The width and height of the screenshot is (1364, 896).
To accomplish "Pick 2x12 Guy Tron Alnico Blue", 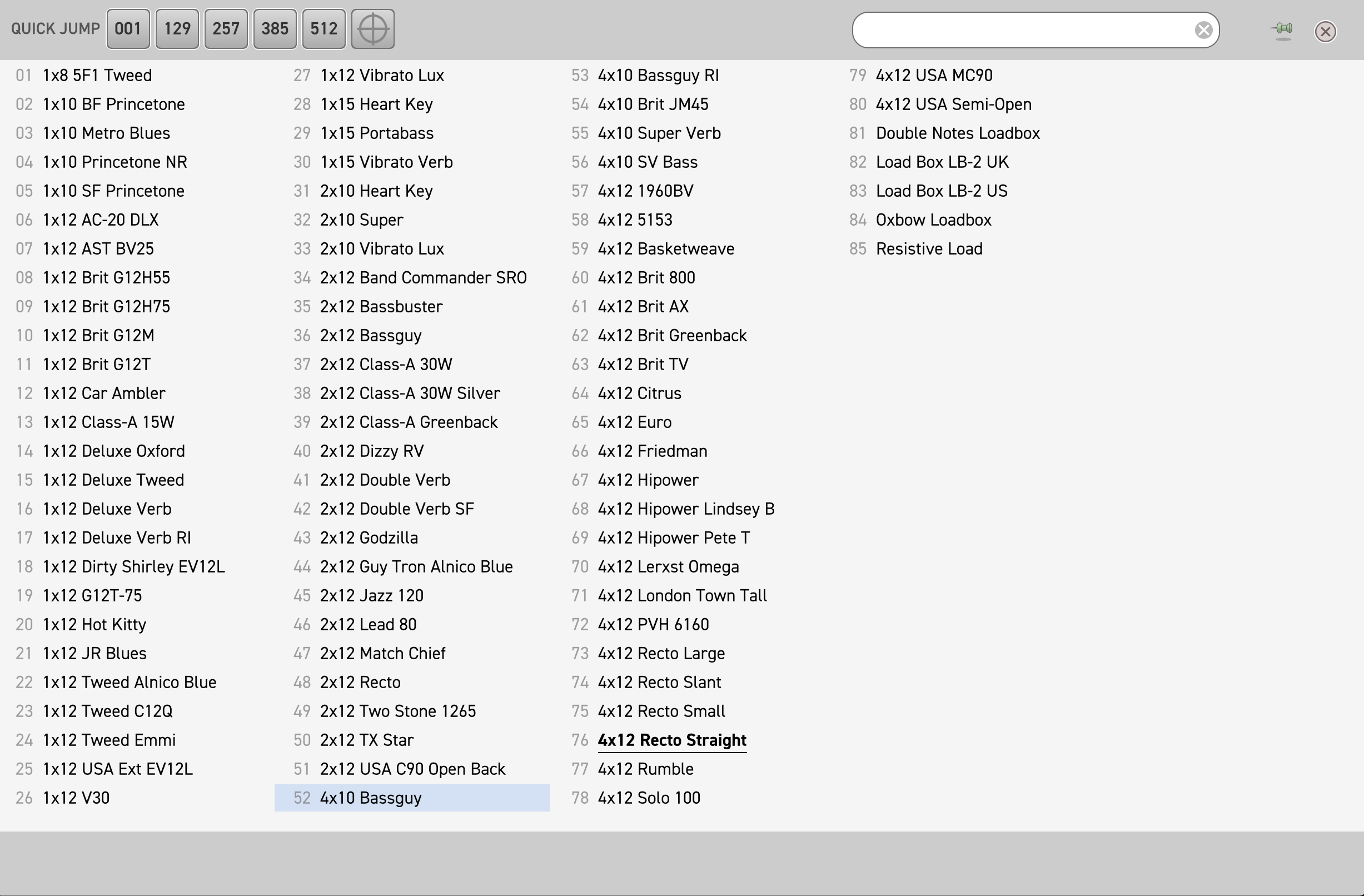I will tap(417, 566).
